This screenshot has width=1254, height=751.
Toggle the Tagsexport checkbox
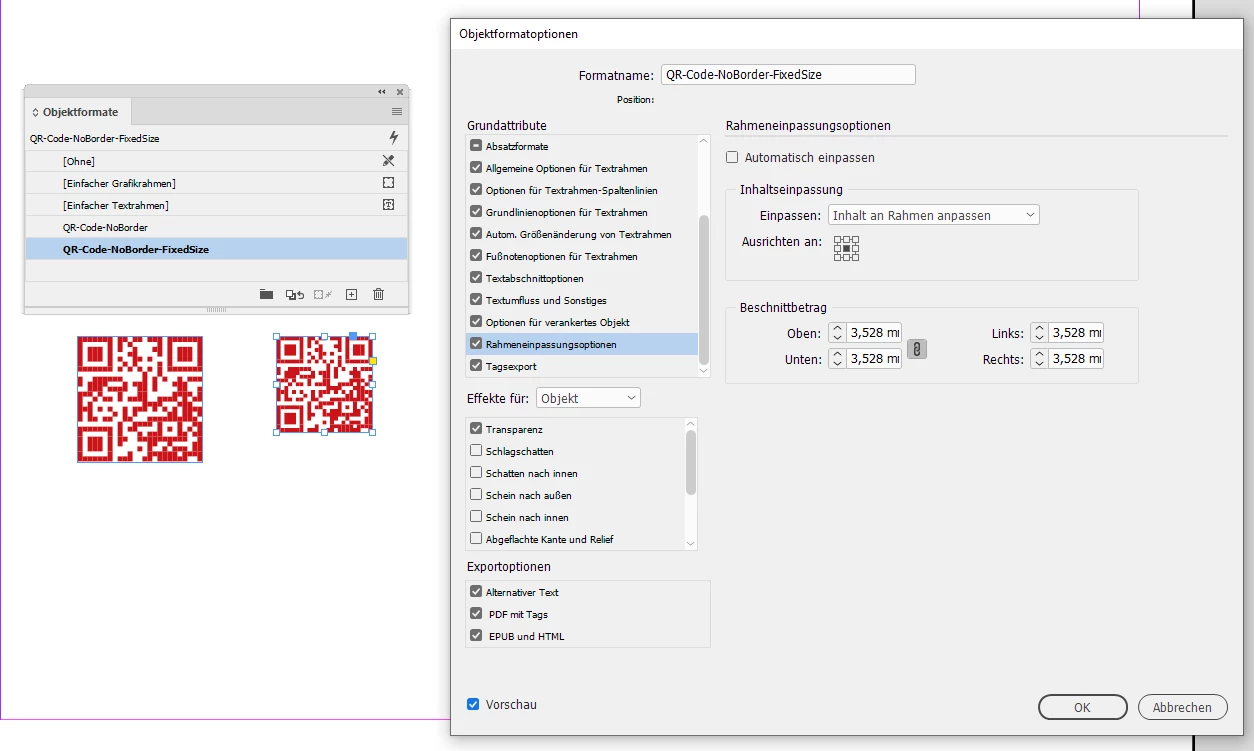click(x=476, y=366)
